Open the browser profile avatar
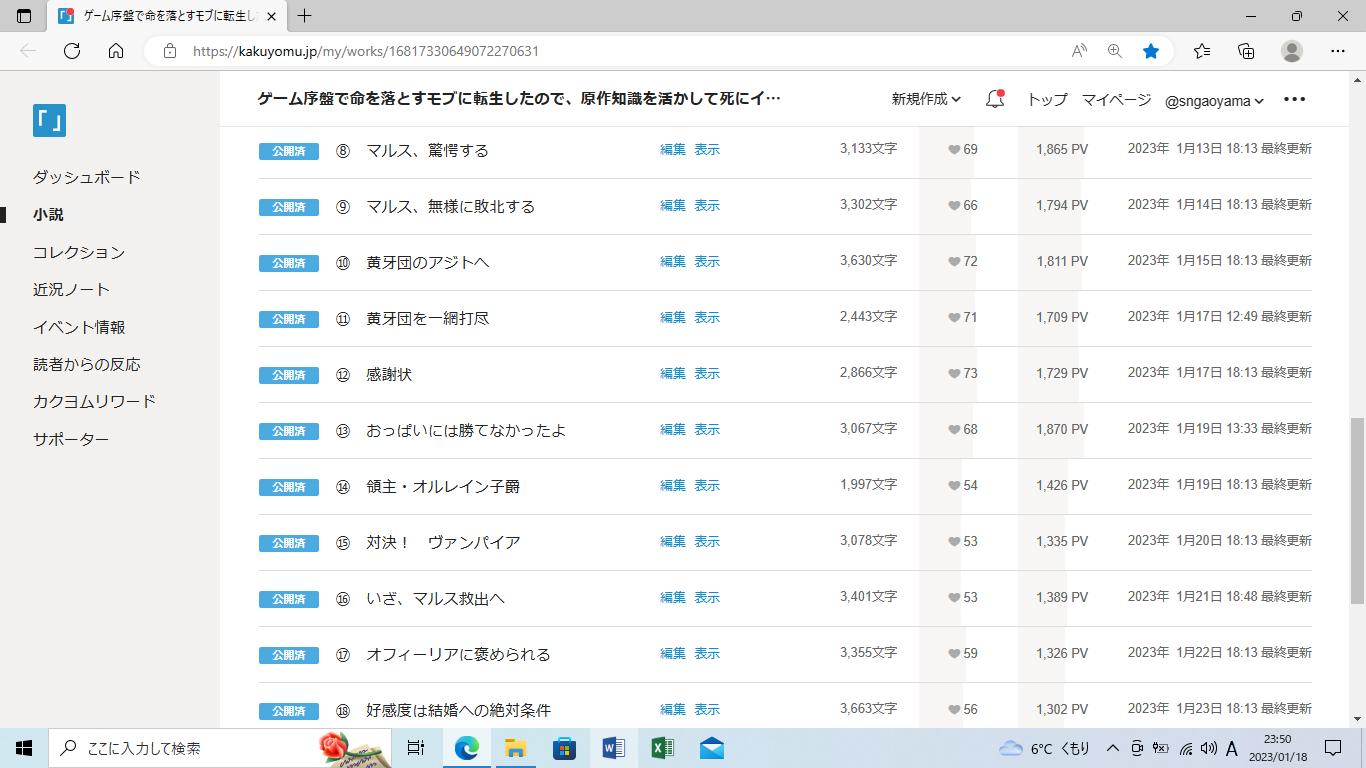The width and height of the screenshot is (1366, 768). coord(1292,51)
